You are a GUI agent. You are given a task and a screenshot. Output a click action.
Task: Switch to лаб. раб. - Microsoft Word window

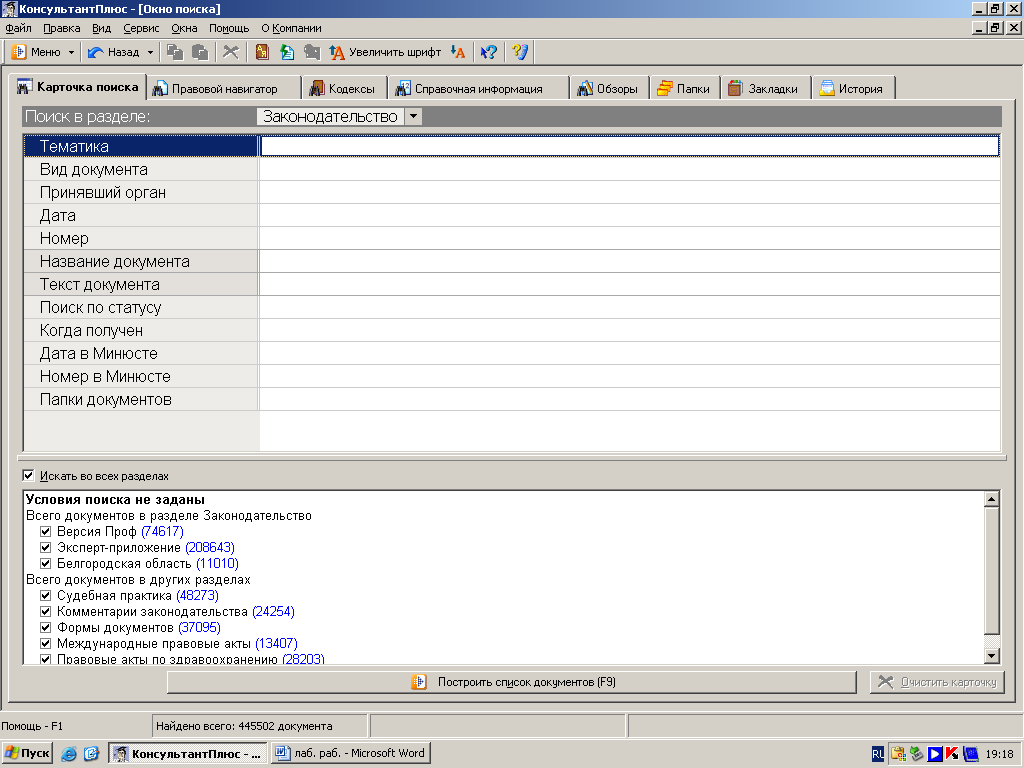click(x=351, y=754)
